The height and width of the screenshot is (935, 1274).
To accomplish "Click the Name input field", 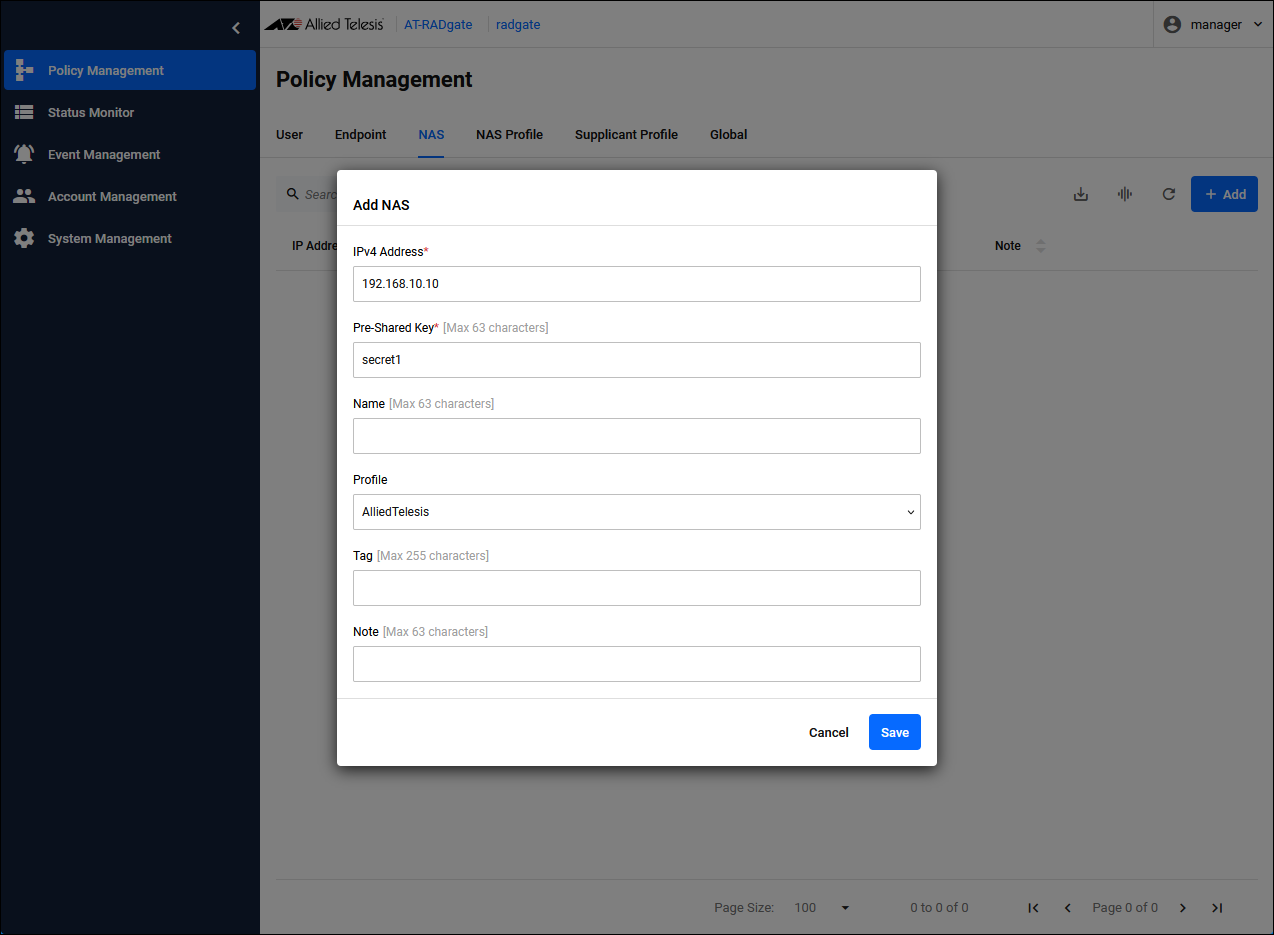I will 636,436.
